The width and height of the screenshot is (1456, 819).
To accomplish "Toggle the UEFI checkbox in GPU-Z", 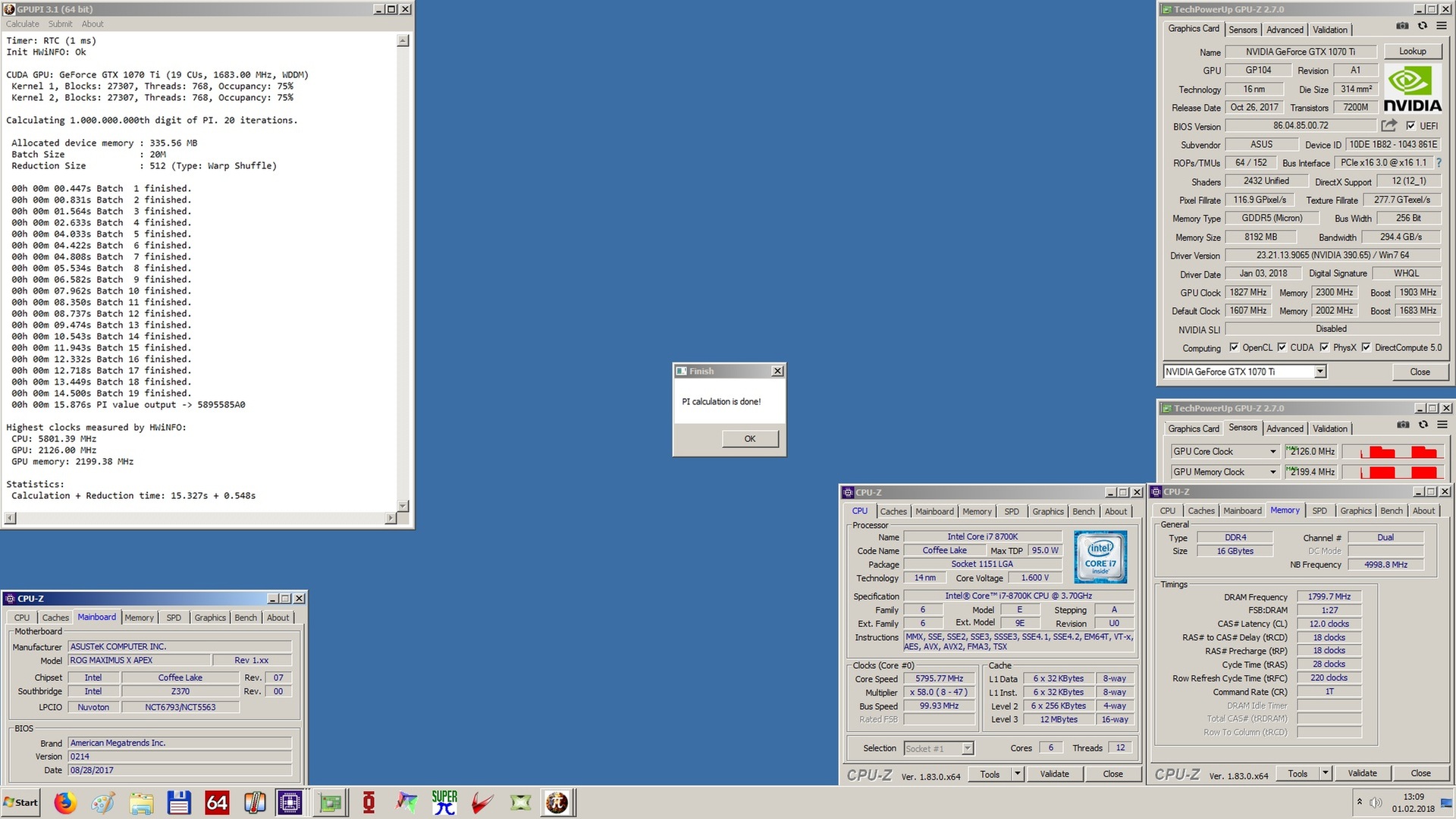I will 1410,126.
